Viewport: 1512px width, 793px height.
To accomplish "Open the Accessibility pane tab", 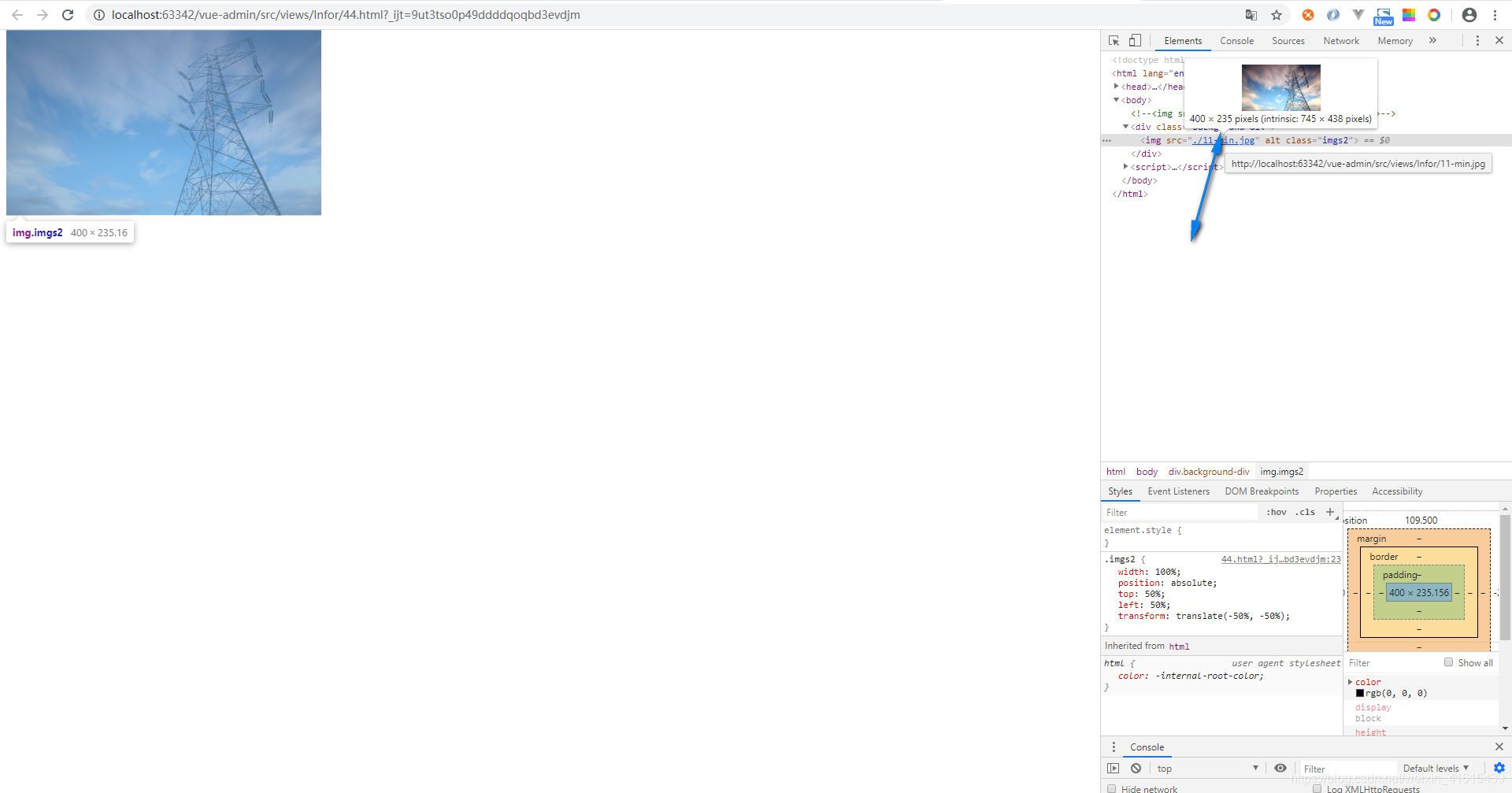I will 1397,491.
